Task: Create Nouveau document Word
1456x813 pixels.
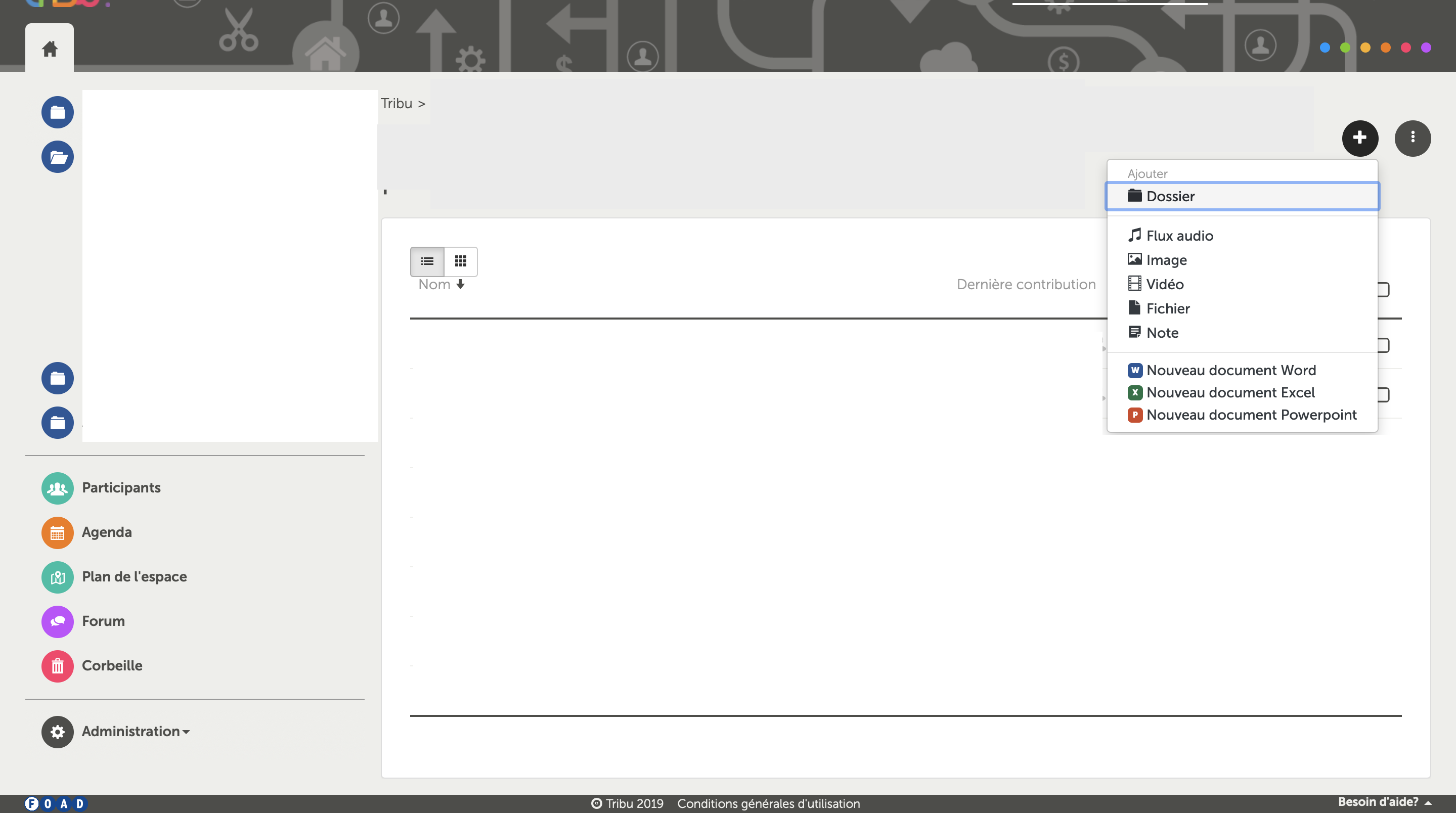Action: click(1243, 370)
